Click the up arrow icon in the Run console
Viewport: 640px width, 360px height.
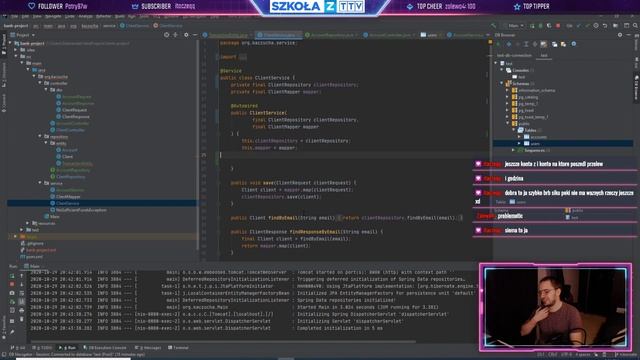22,276
